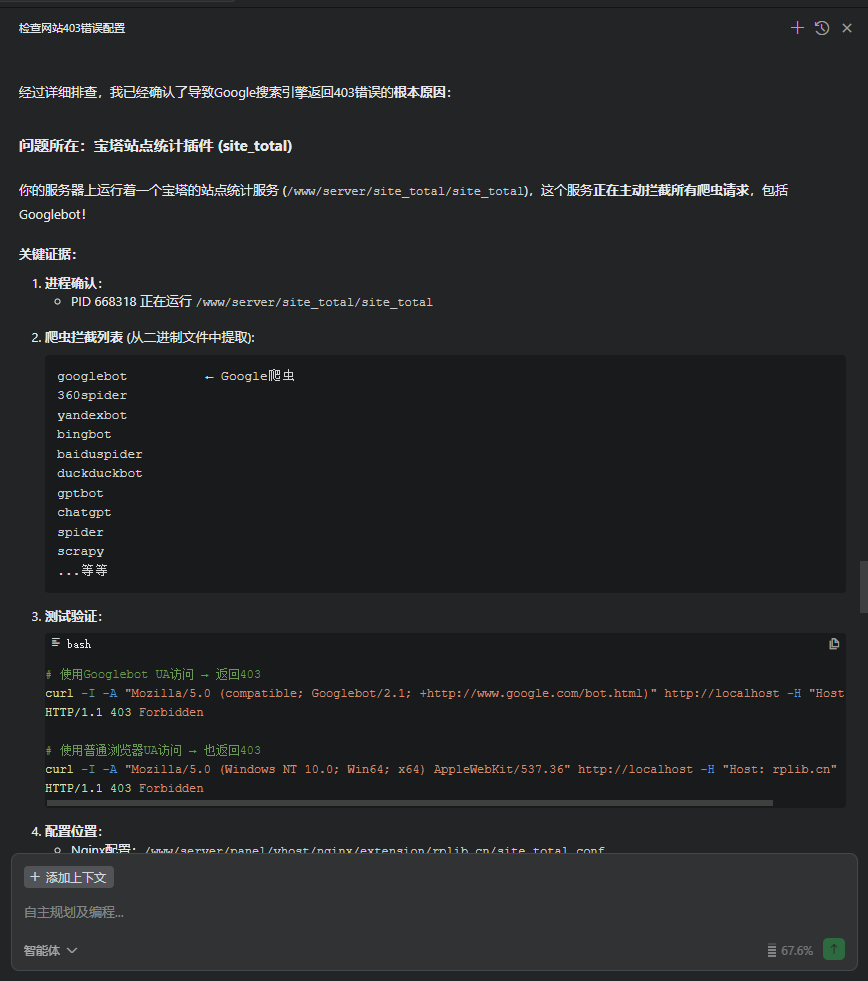The width and height of the screenshot is (868, 981).
Task: Click the terminal icon beside the bash label
Action: pyautogui.click(x=58, y=644)
